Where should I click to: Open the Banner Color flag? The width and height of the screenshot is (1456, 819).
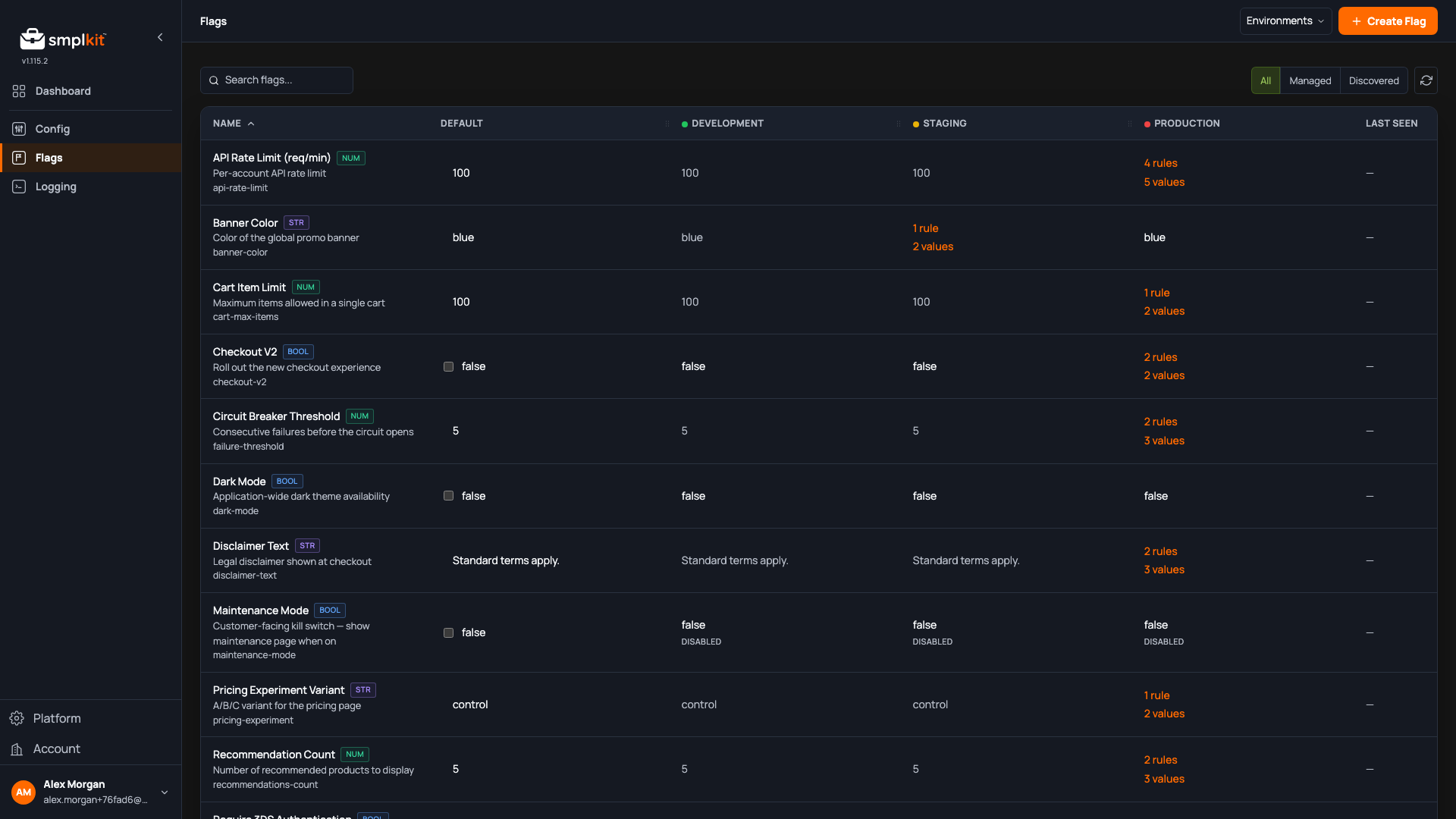tap(245, 223)
